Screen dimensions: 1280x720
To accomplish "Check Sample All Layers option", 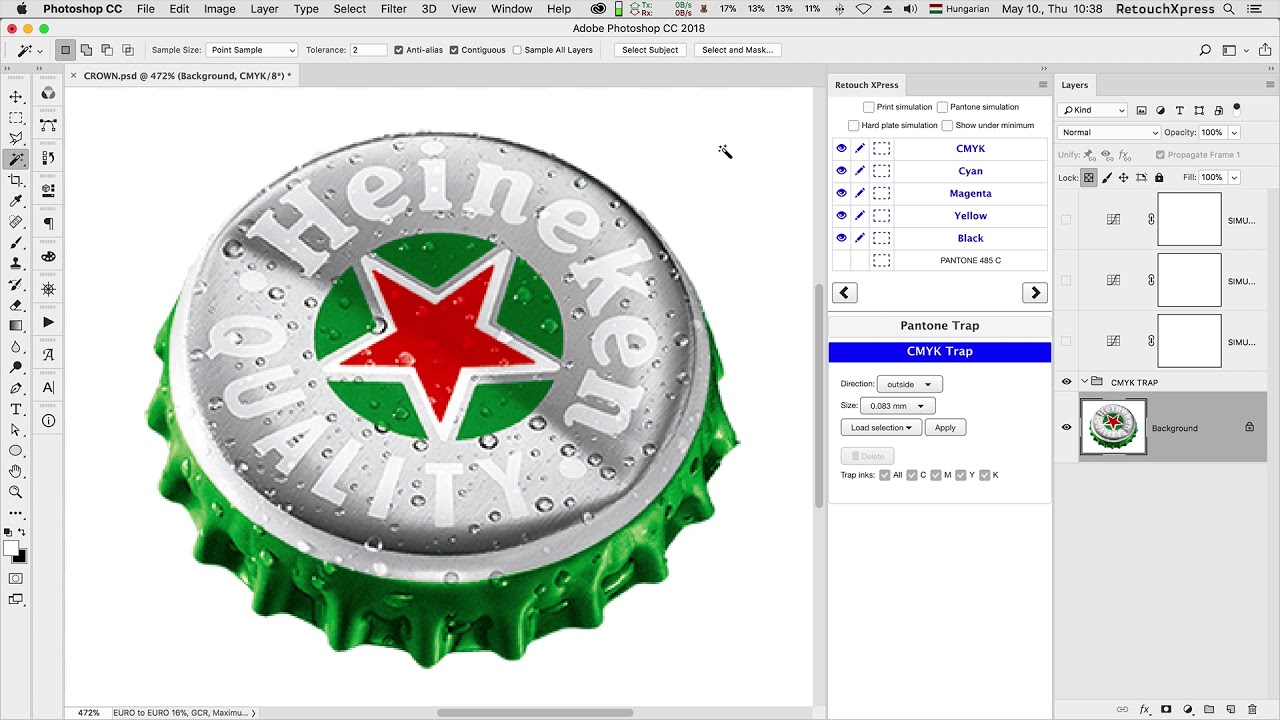I will (x=517, y=50).
